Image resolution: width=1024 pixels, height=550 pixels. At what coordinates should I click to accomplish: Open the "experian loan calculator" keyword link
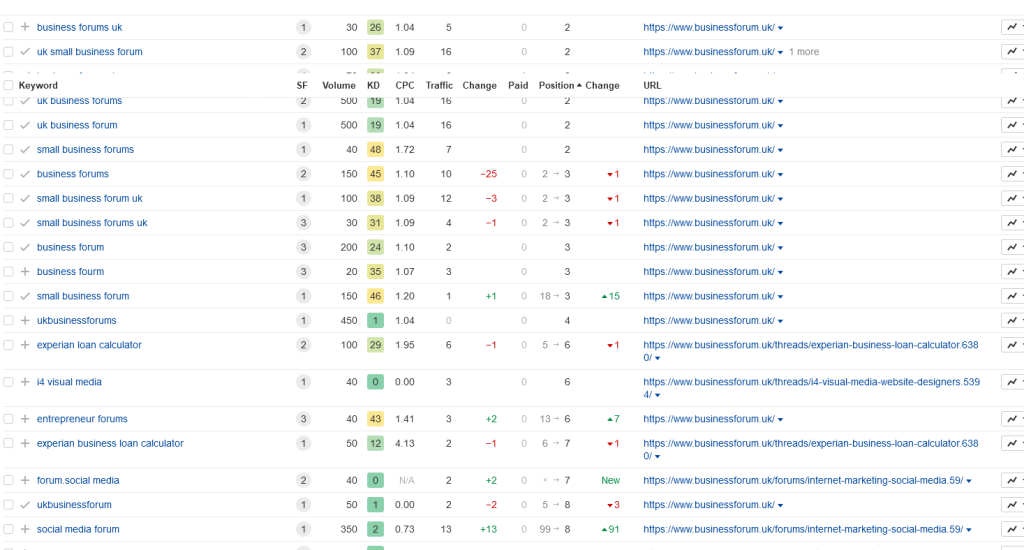coord(89,345)
